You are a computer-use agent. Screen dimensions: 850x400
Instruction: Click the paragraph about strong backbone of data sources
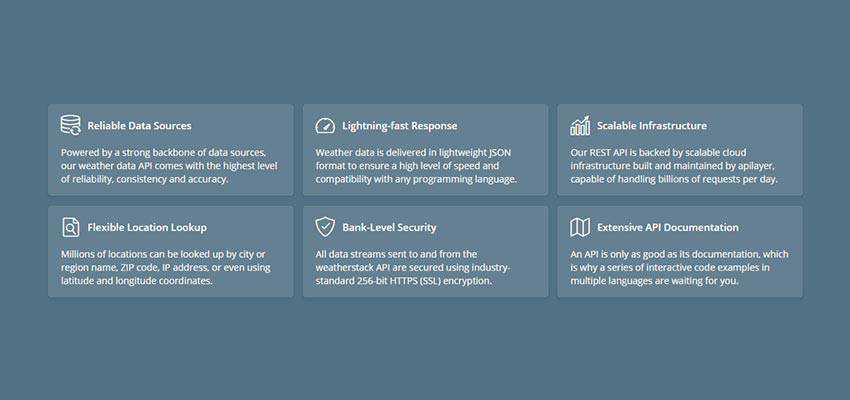[163, 165]
